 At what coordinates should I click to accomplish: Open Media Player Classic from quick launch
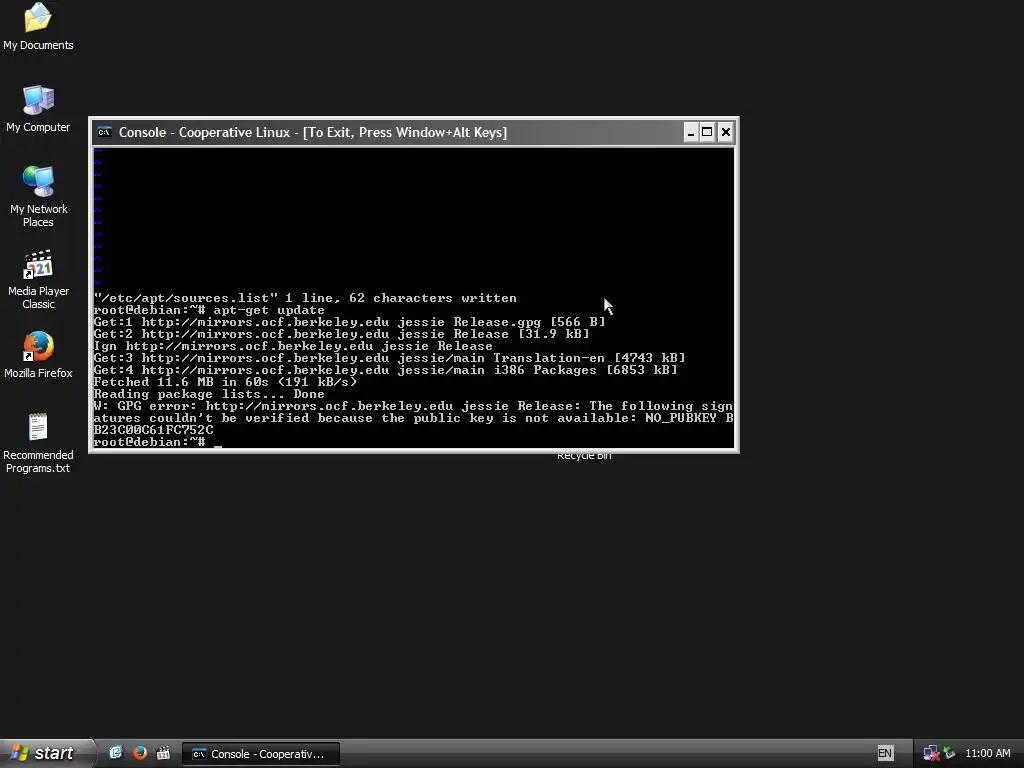(x=163, y=753)
